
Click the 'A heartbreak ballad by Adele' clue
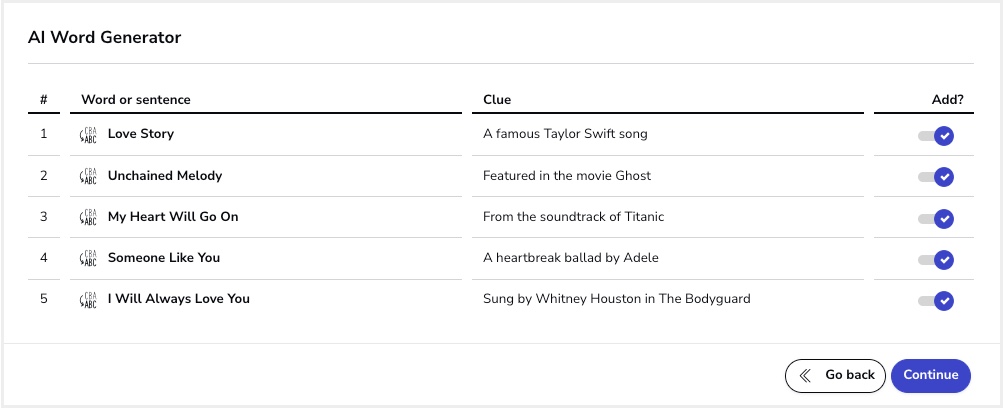click(x=571, y=258)
